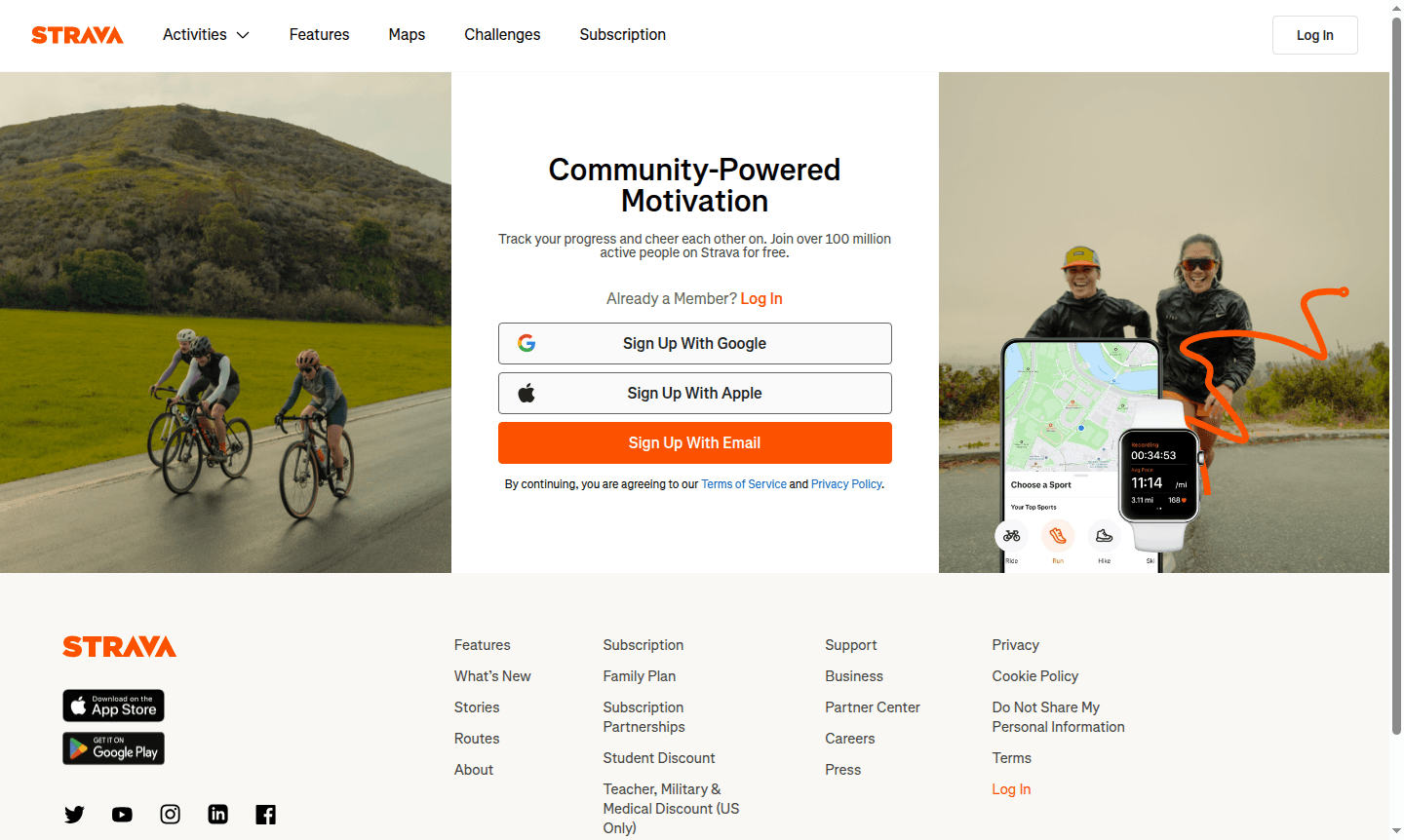
Task: Click the Strava wordmark in the footer
Action: point(119,646)
